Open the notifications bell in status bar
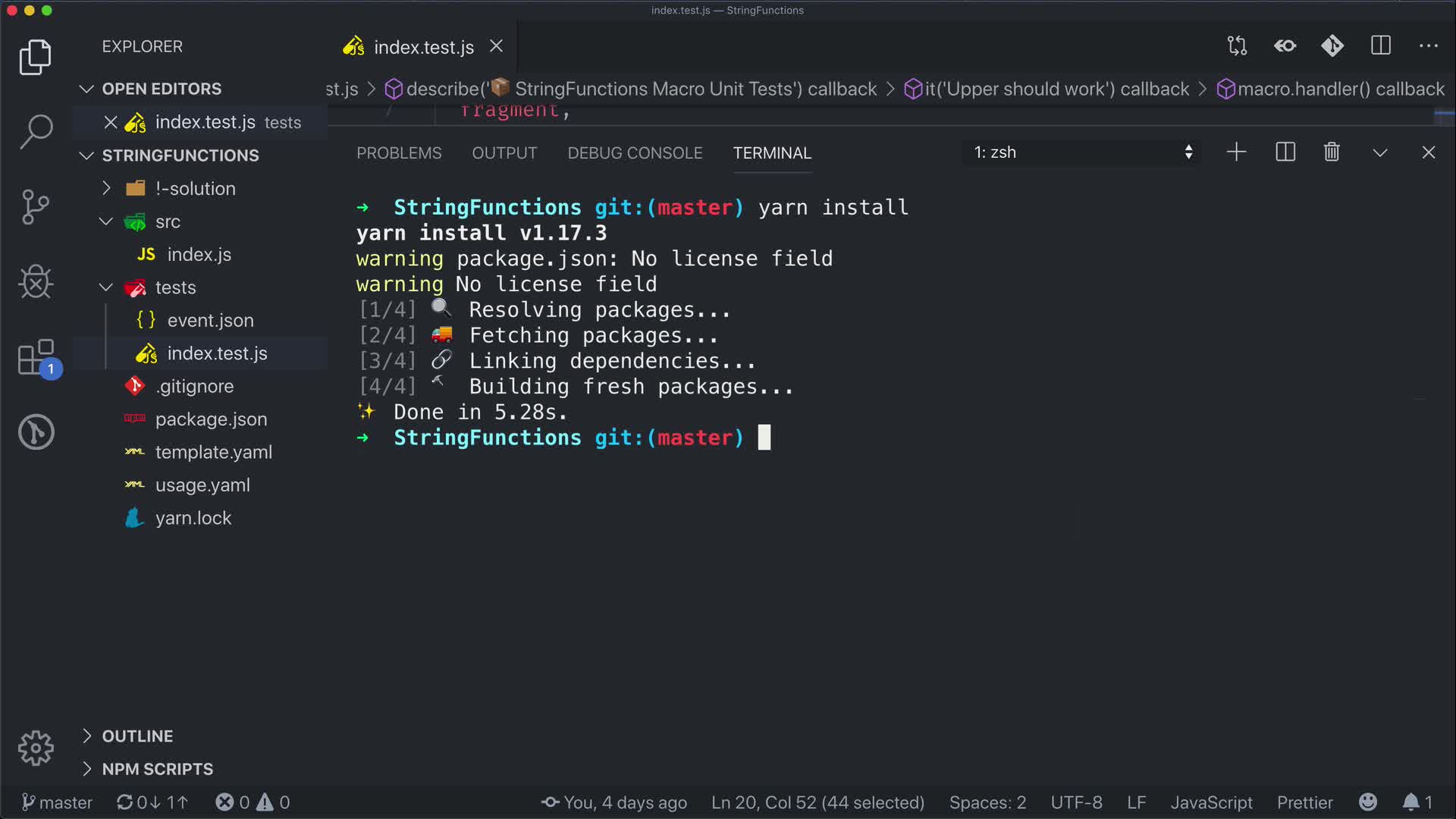1456x819 pixels. tap(1410, 802)
